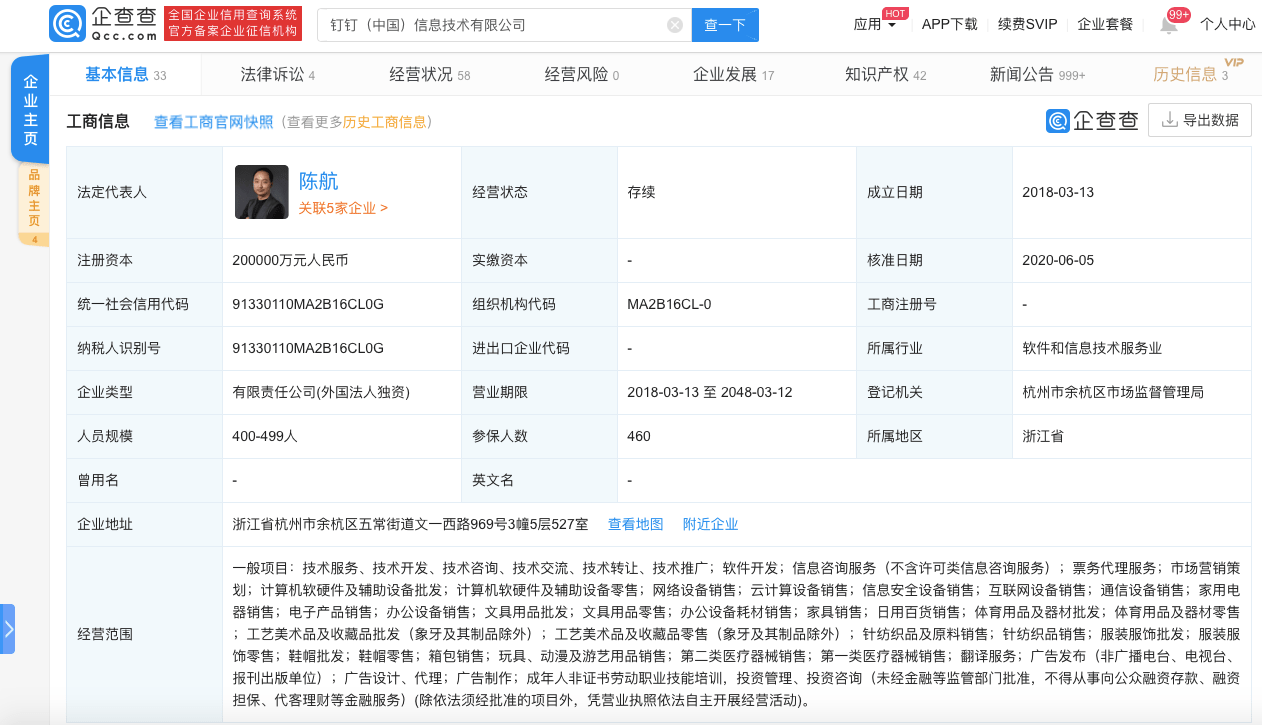Open the 应用 dropdown menu
This screenshot has height=725, width=1262.
[875, 25]
